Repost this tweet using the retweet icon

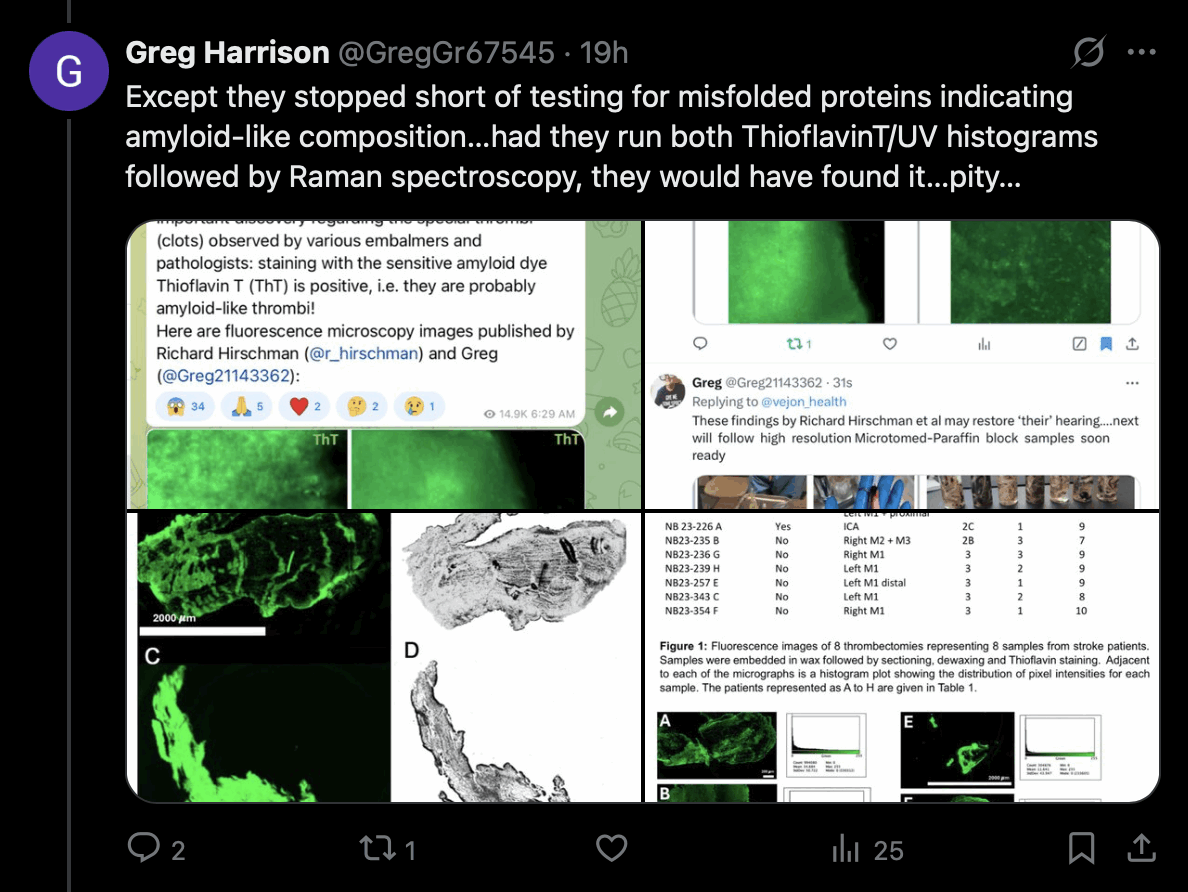[x=375, y=849]
